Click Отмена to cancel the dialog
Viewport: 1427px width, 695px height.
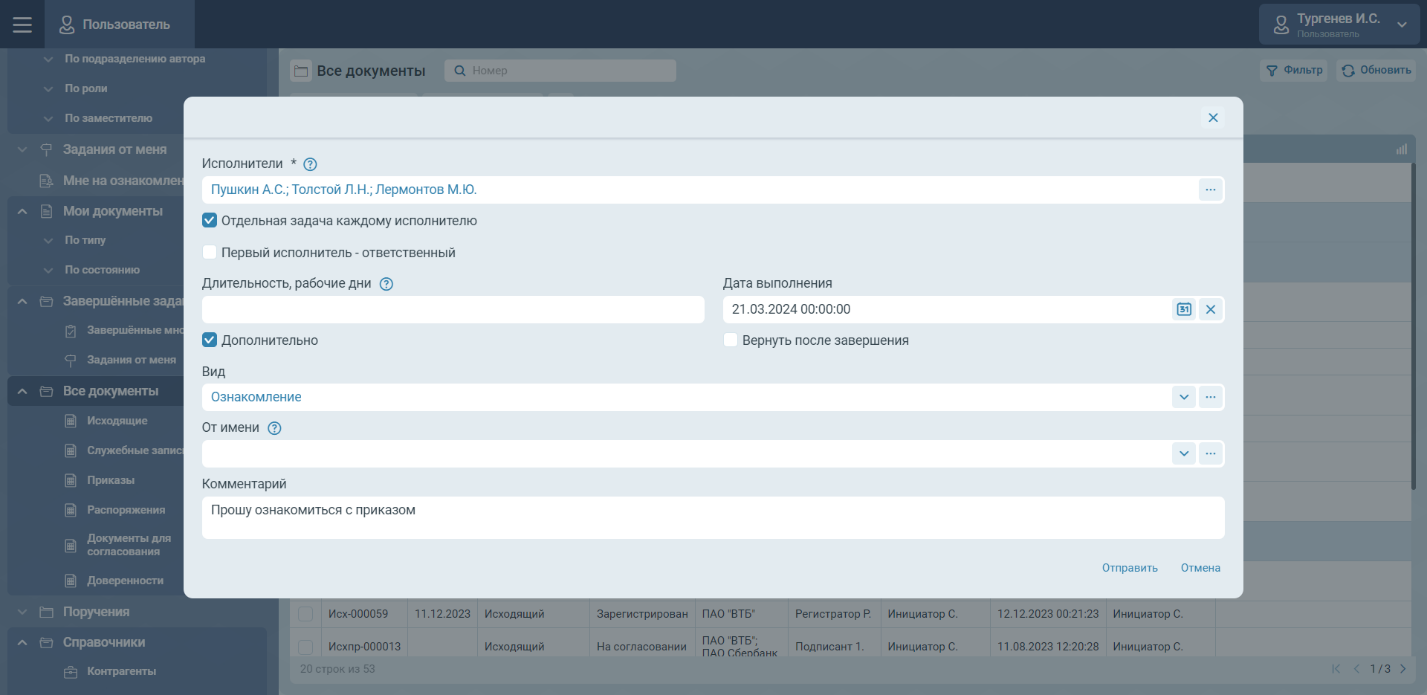point(1200,568)
